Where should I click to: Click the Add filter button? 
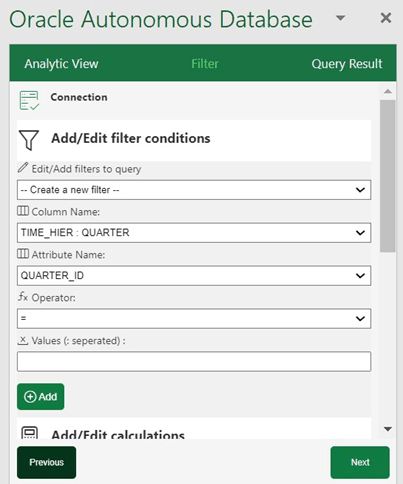41,397
